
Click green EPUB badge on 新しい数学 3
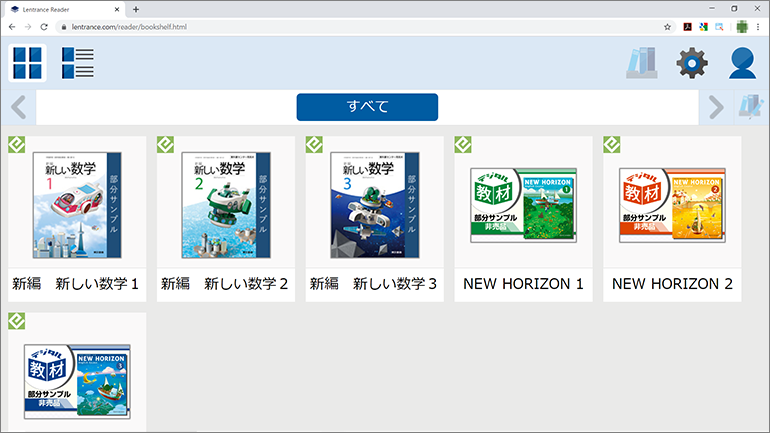tap(314, 145)
